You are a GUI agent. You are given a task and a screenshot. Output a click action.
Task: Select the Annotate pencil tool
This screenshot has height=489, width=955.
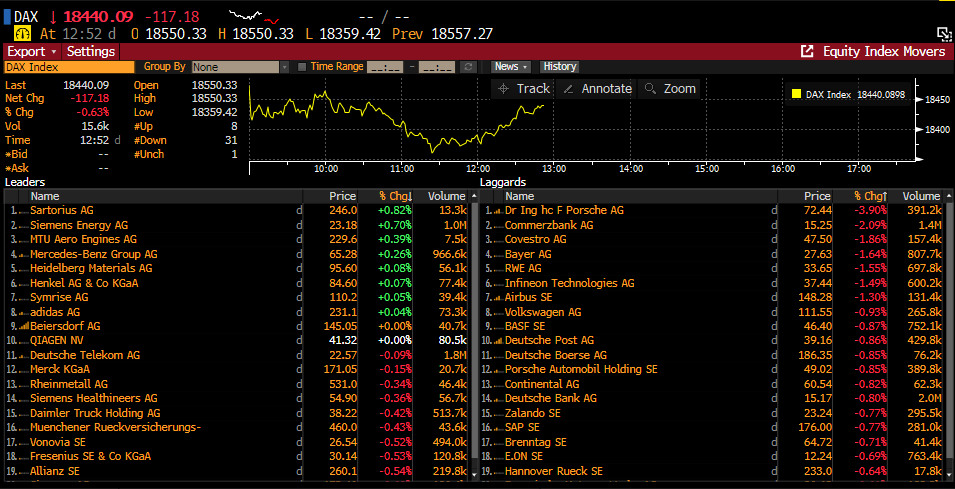596,89
